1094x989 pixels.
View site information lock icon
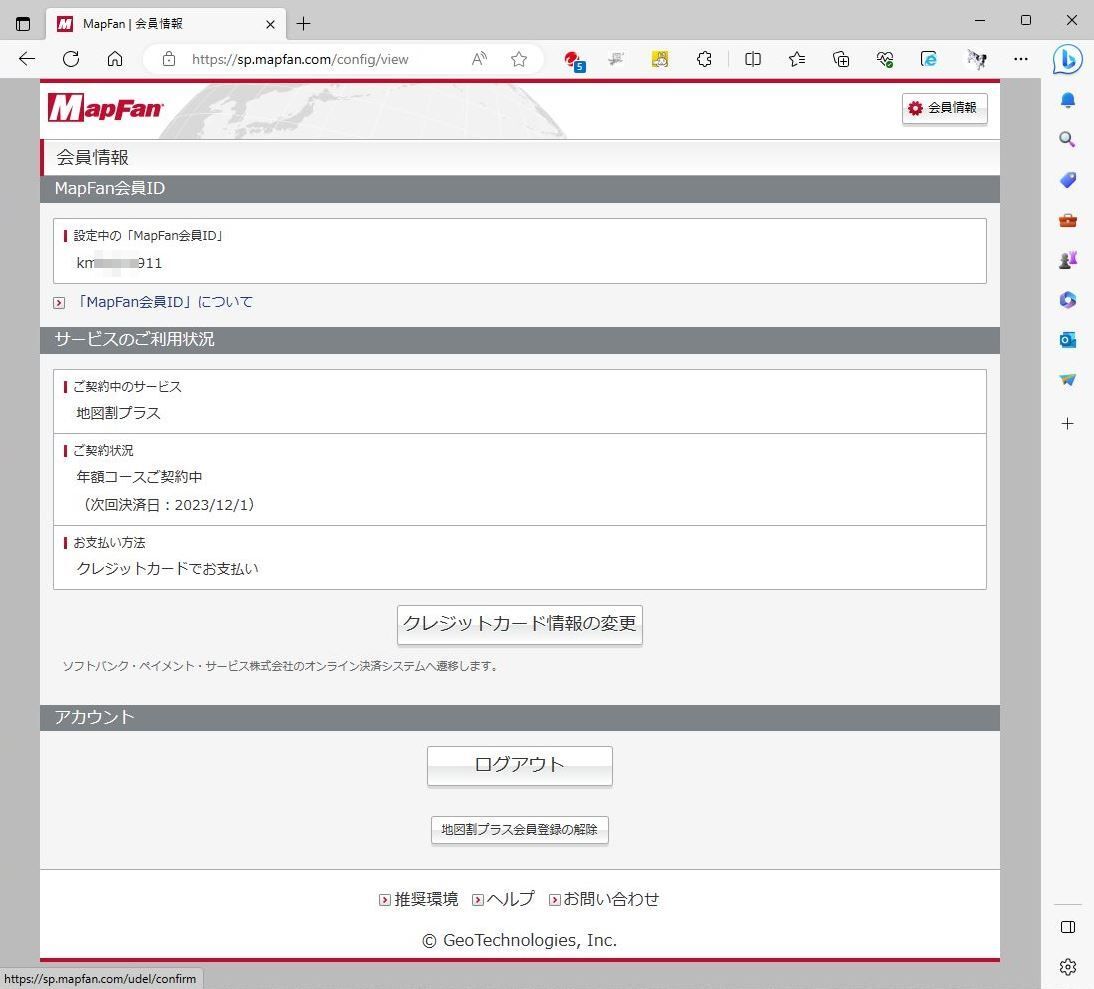(169, 59)
